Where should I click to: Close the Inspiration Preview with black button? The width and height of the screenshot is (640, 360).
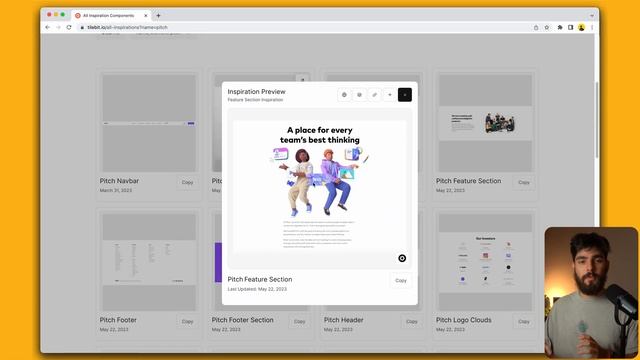click(404, 95)
